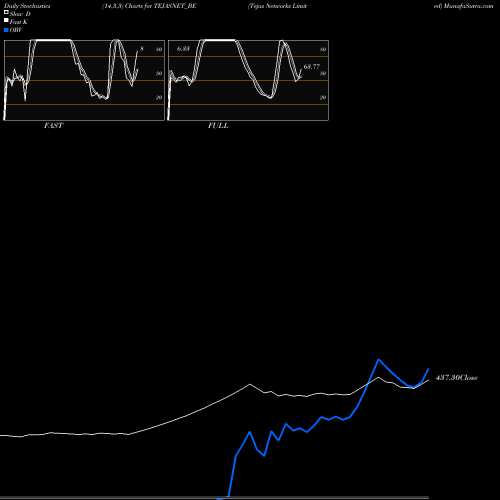
Task: Click the '80' axis label in the FAST chart
Action: point(159,49)
